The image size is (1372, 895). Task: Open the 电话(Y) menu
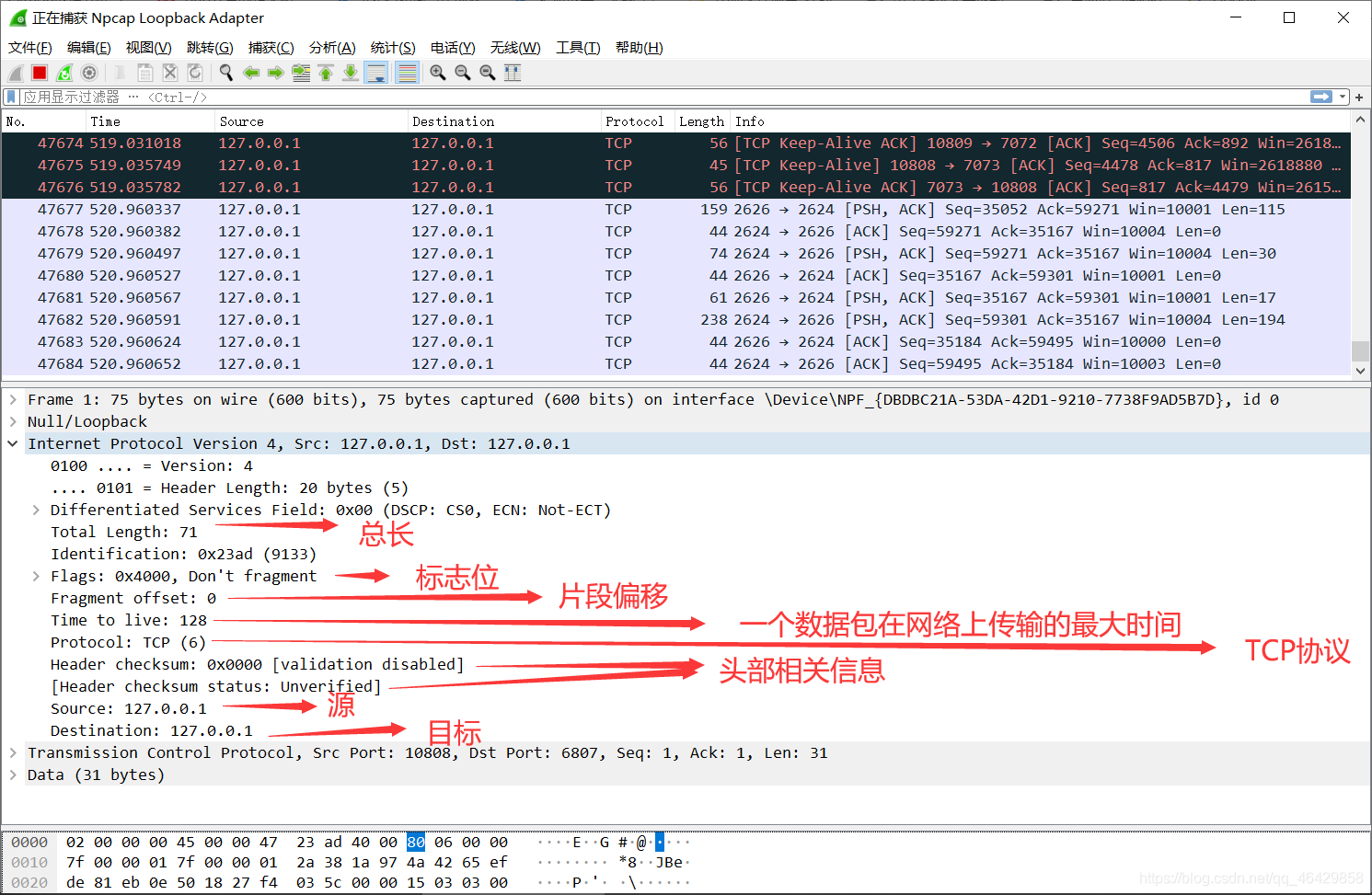[453, 48]
